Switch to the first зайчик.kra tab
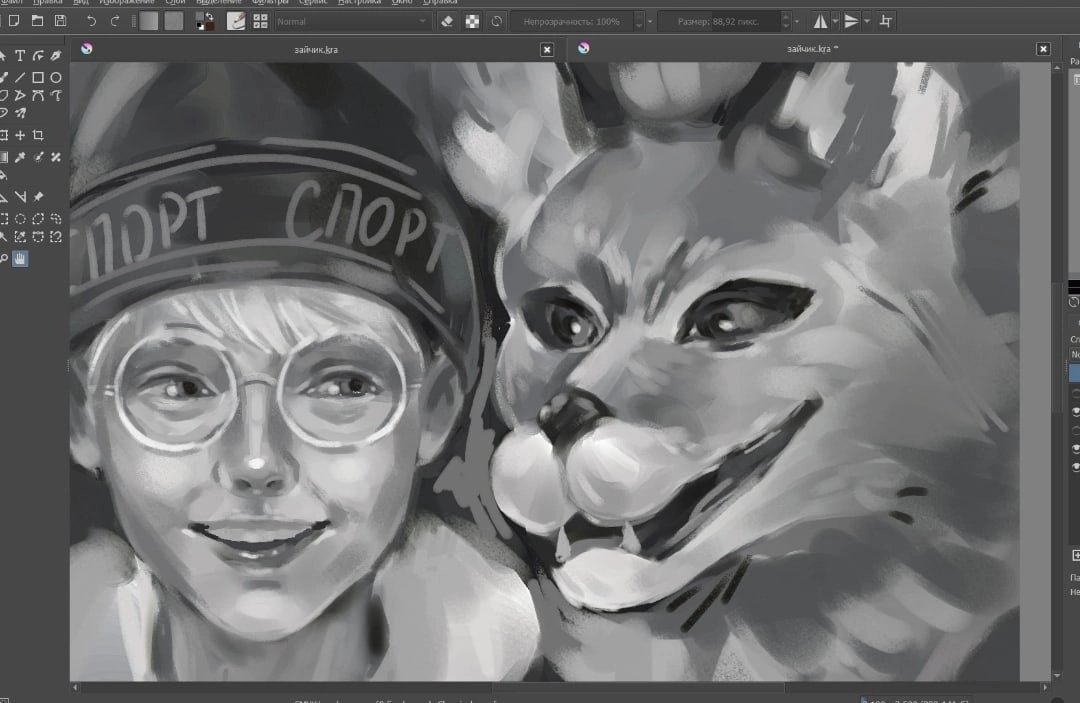Screen dimensions: 1080x703 click(316, 50)
